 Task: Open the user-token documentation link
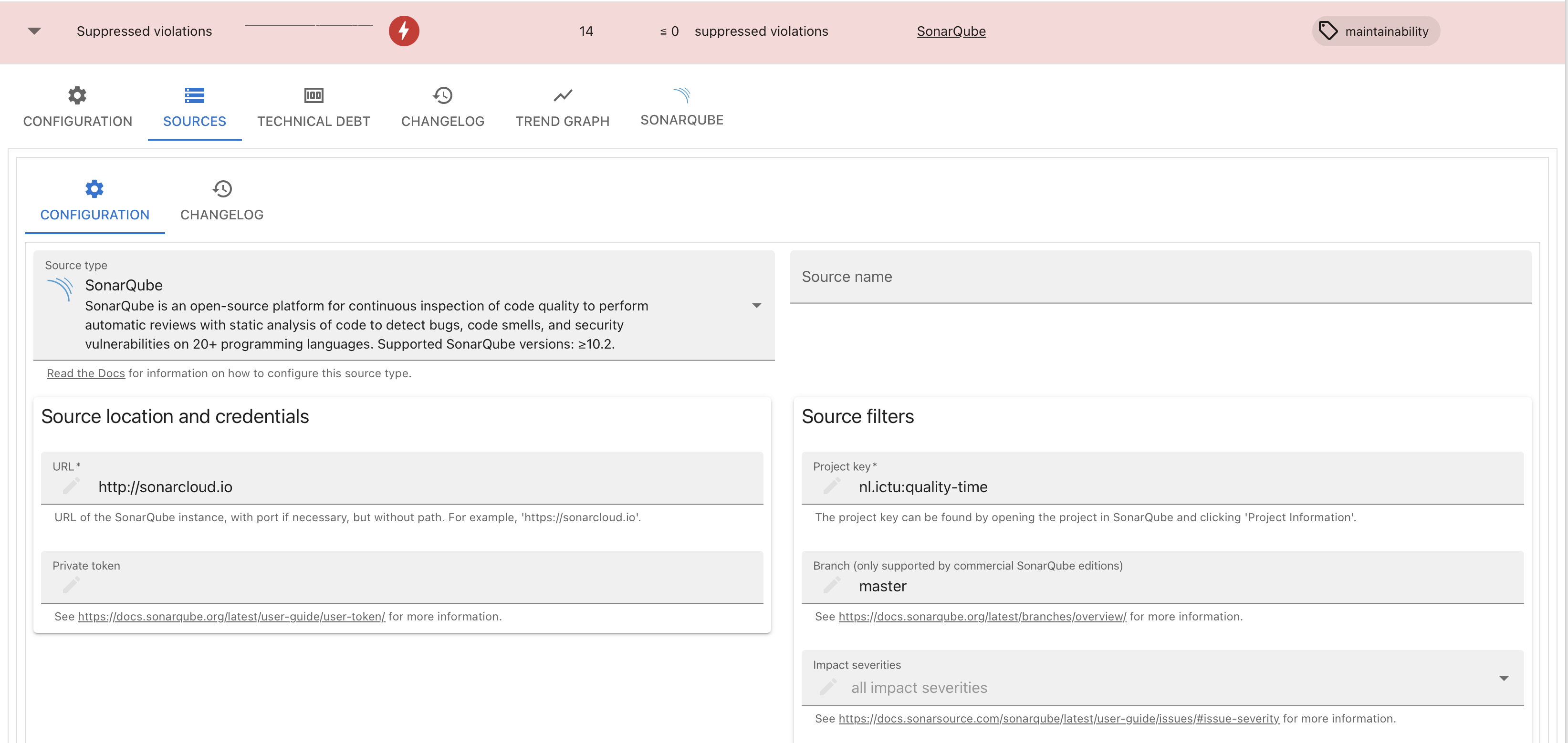(x=231, y=617)
